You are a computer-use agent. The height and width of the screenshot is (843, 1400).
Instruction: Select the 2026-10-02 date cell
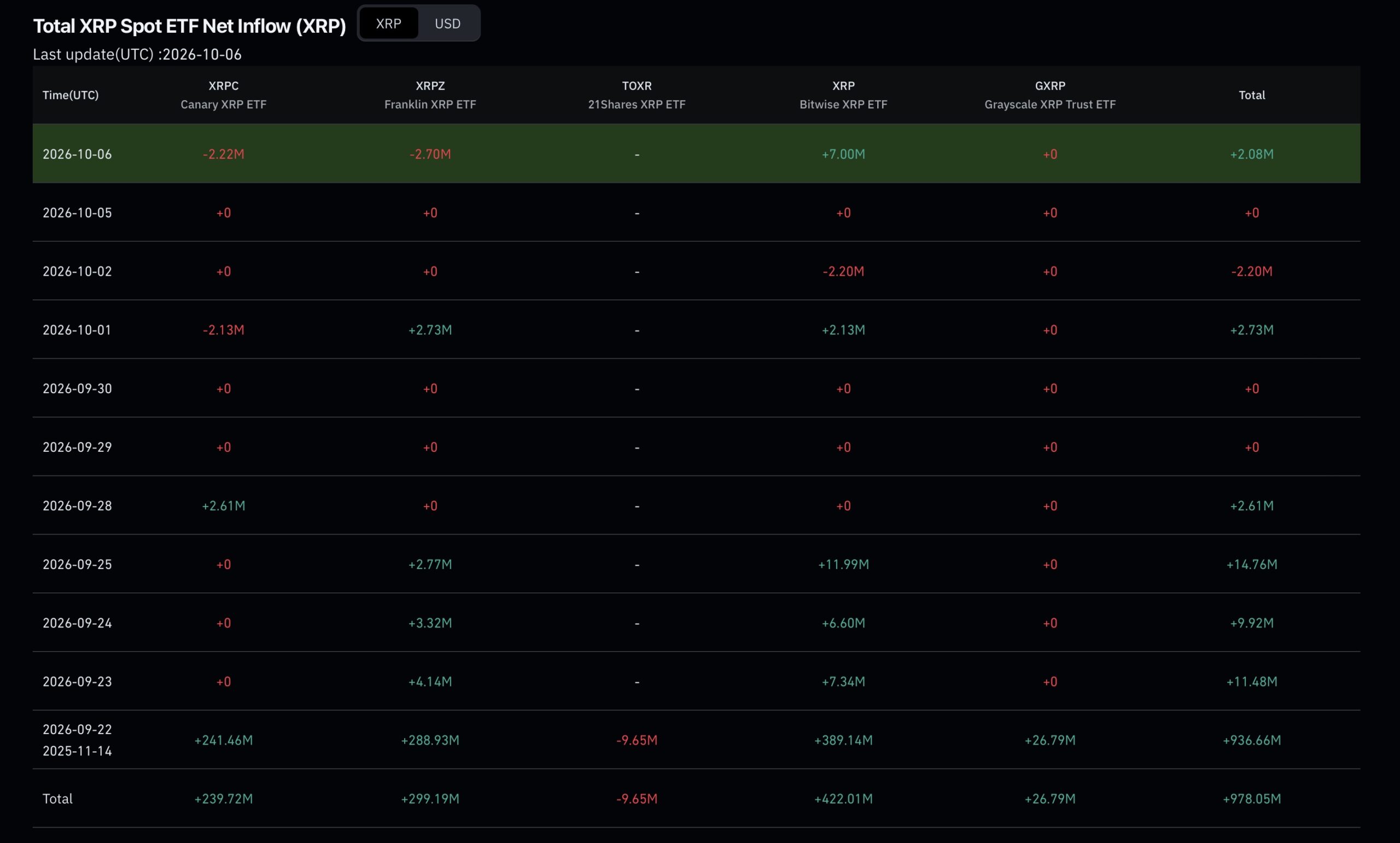tap(77, 271)
